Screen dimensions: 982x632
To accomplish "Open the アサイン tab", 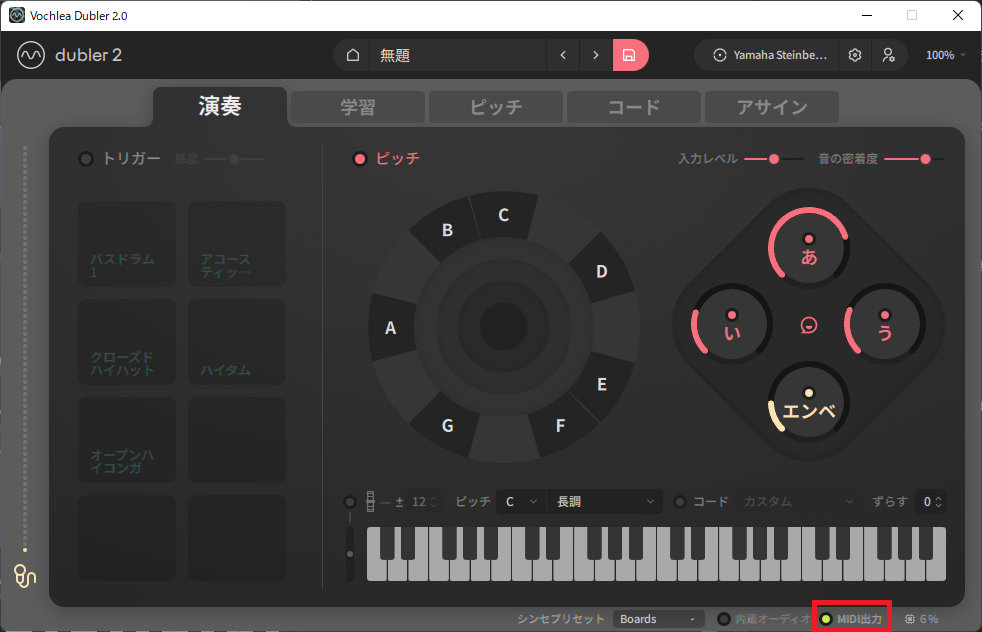I will click(771, 107).
